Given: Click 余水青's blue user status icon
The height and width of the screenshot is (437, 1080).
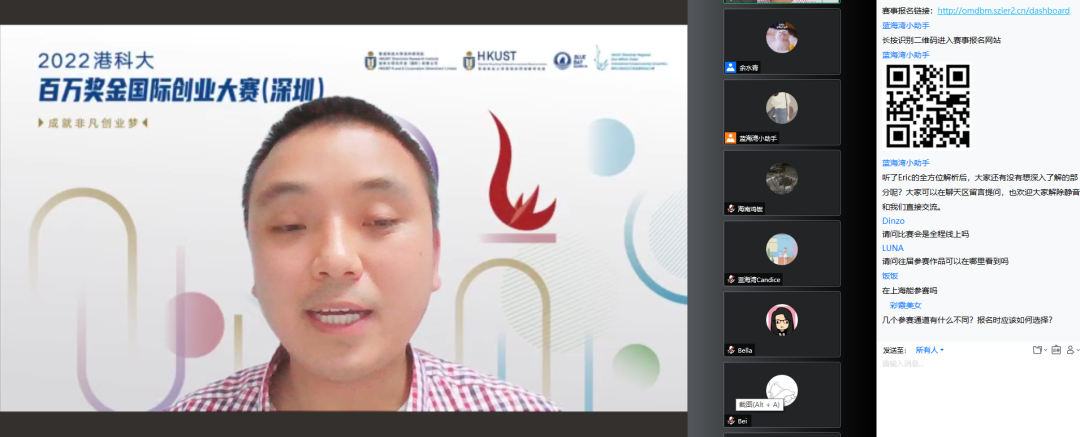Looking at the screenshot, I should click(731, 68).
